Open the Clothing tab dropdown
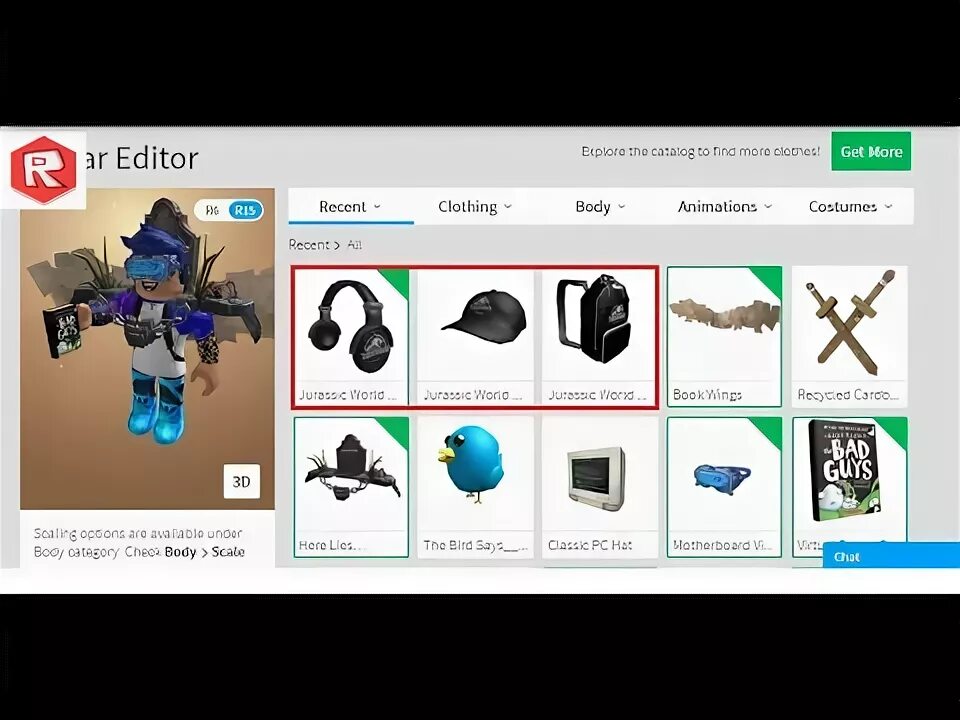 point(474,207)
